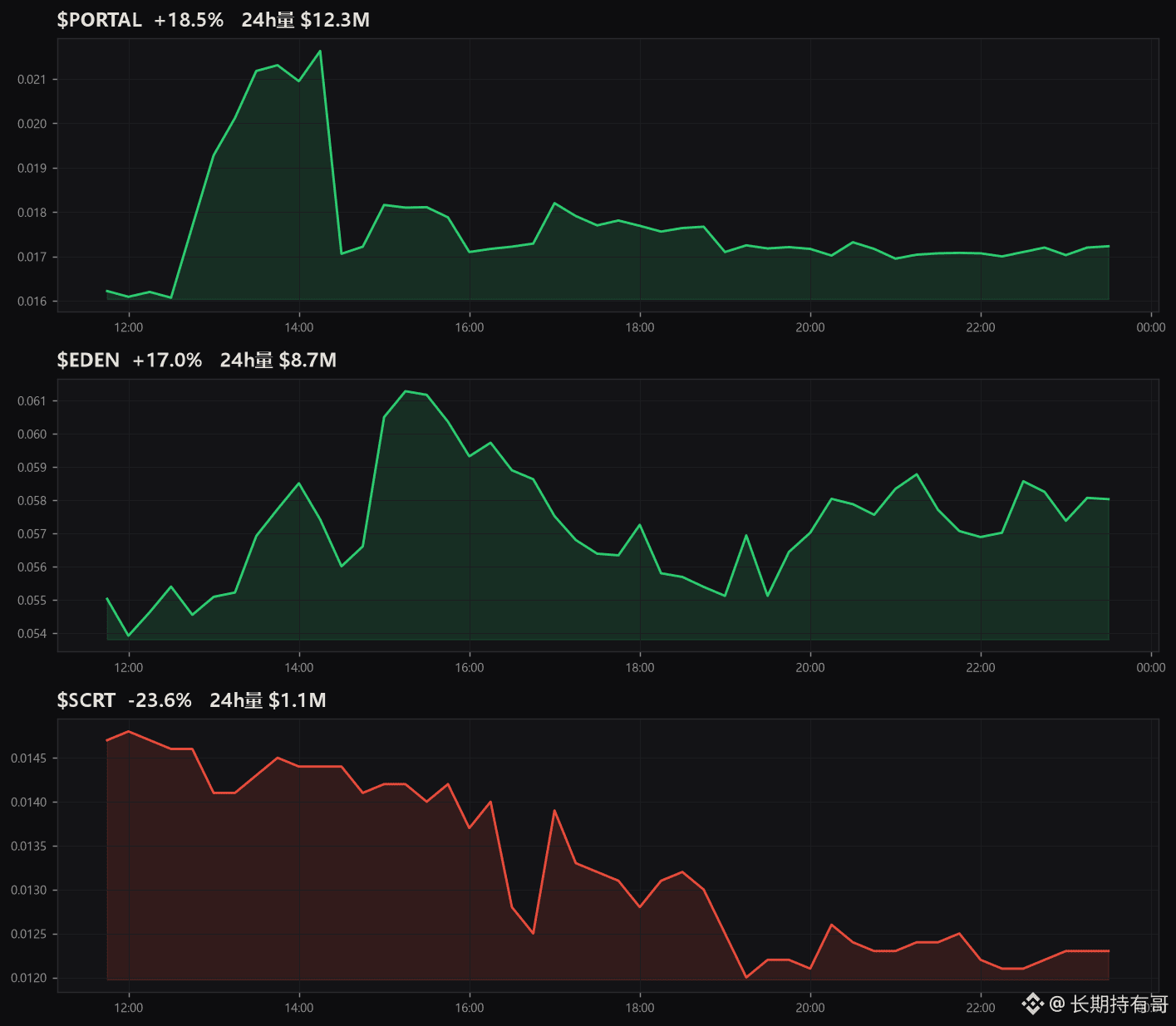
Task: Click the 0.061 price axis label
Action: pos(32,400)
